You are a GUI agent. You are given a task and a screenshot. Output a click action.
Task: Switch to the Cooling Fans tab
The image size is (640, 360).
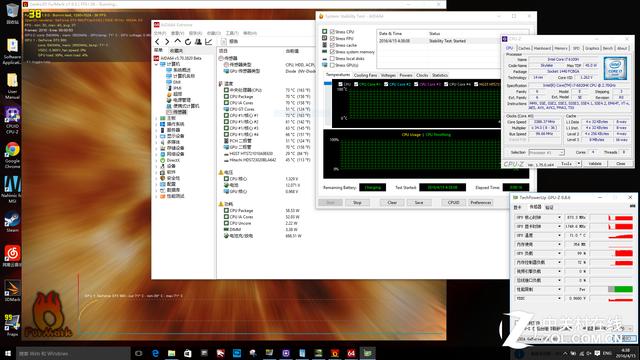pyautogui.click(x=365, y=75)
